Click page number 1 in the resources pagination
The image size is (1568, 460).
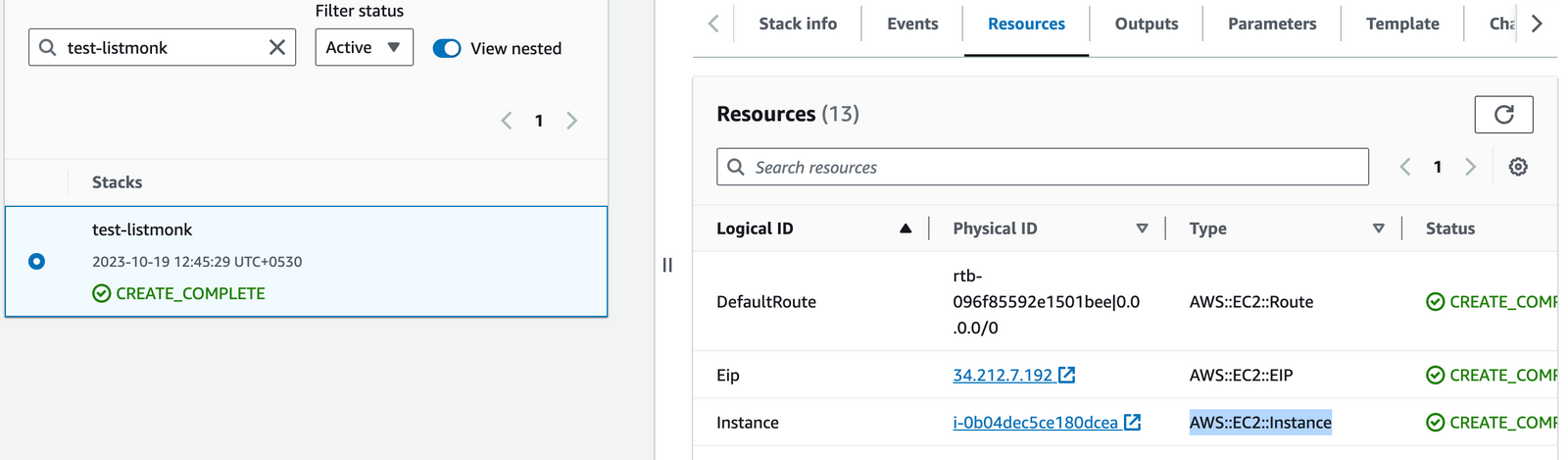pyautogui.click(x=1438, y=167)
